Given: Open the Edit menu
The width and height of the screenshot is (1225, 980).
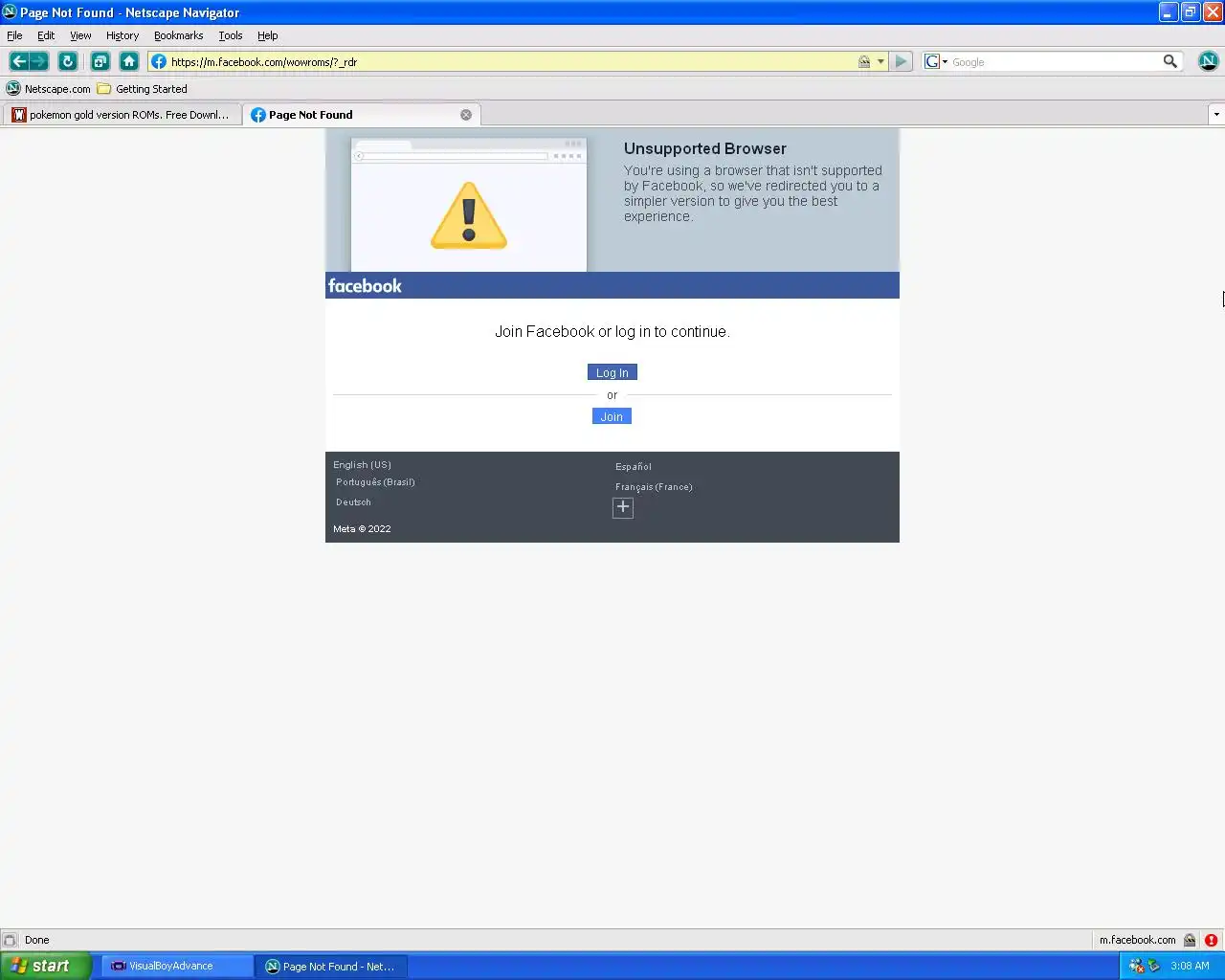Looking at the screenshot, I should (46, 35).
